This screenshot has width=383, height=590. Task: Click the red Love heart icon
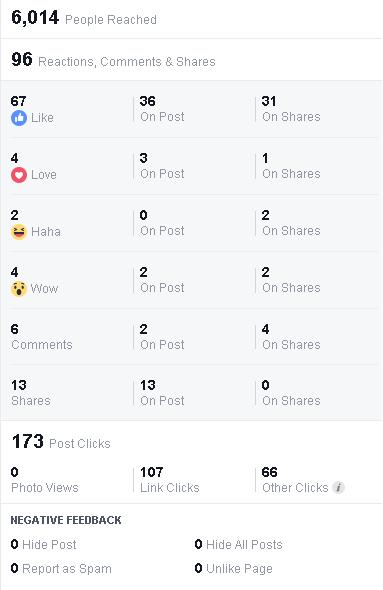19,175
